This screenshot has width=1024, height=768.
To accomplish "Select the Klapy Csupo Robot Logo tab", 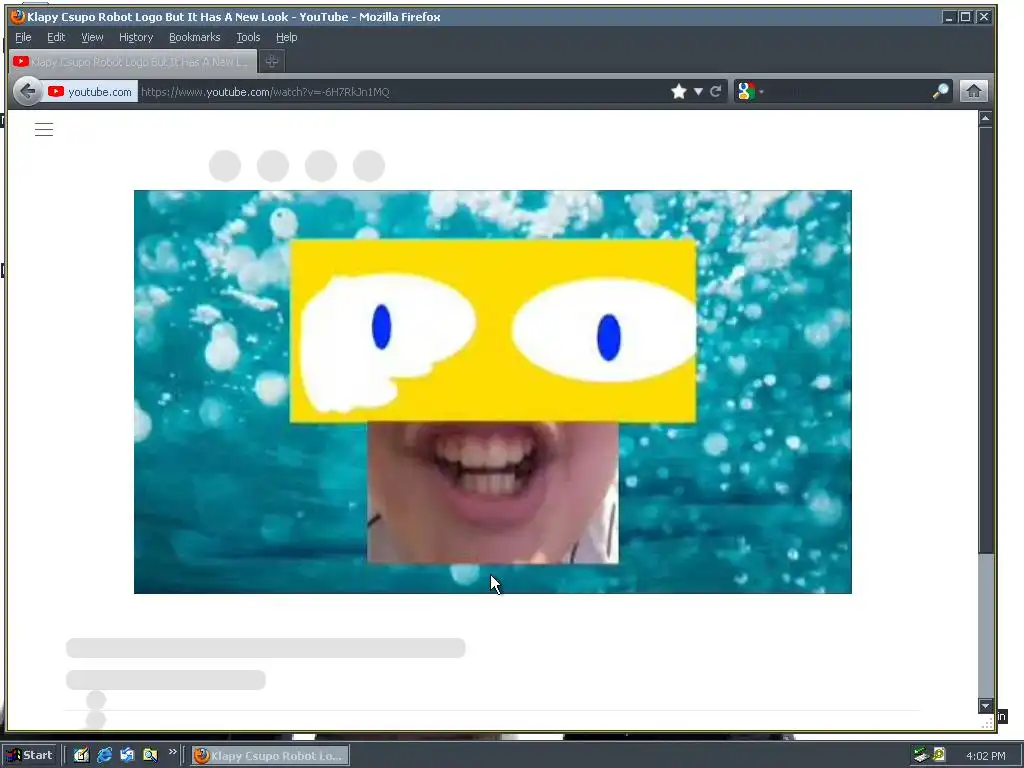I will pos(133,61).
